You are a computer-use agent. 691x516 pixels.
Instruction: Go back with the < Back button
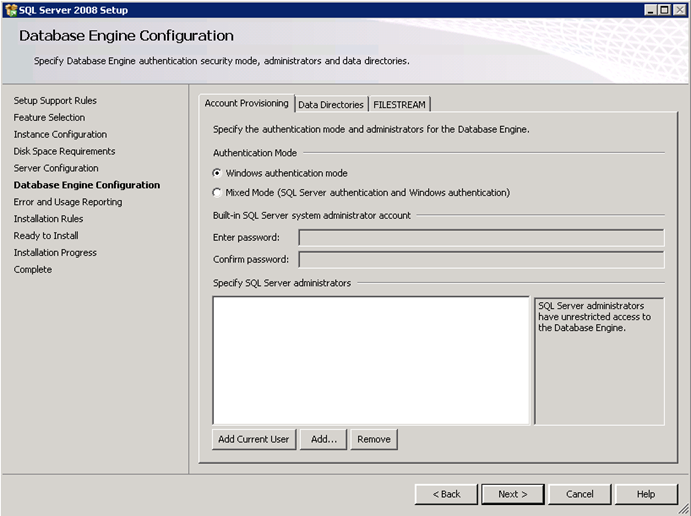coord(446,494)
